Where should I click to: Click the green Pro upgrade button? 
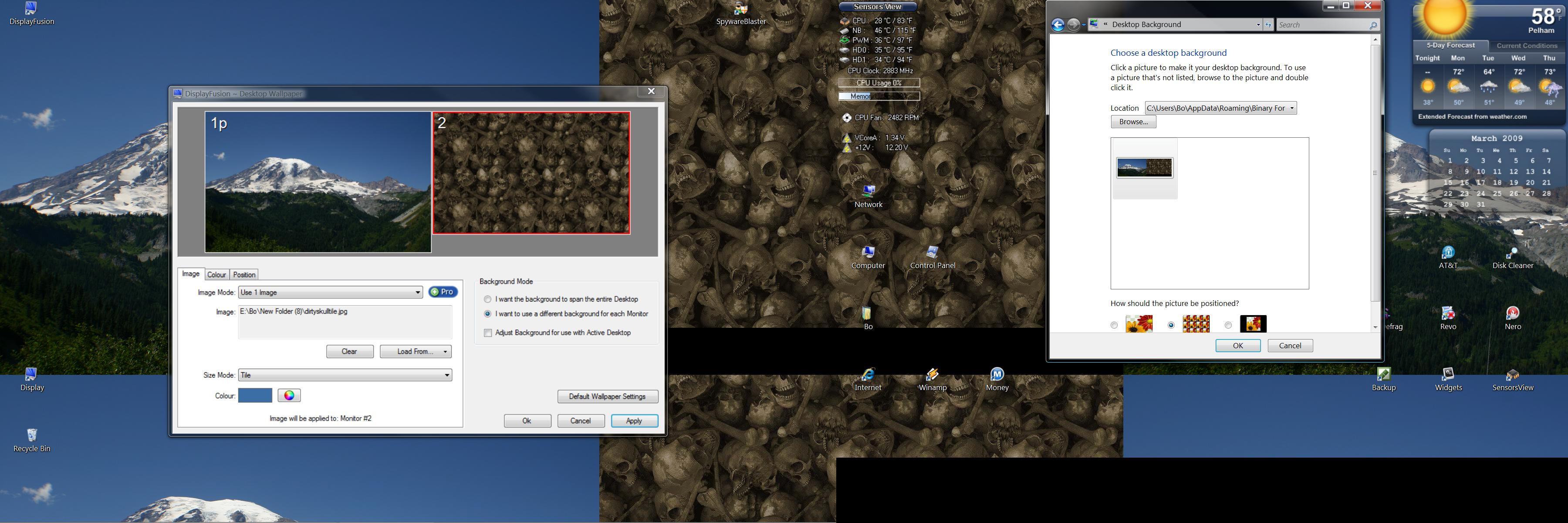[x=443, y=292]
